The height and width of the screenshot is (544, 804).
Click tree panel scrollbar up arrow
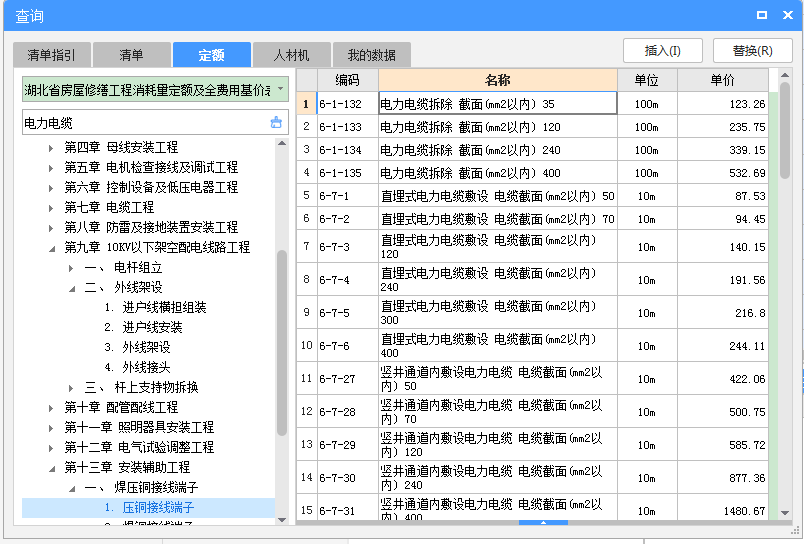click(x=282, y=143)
